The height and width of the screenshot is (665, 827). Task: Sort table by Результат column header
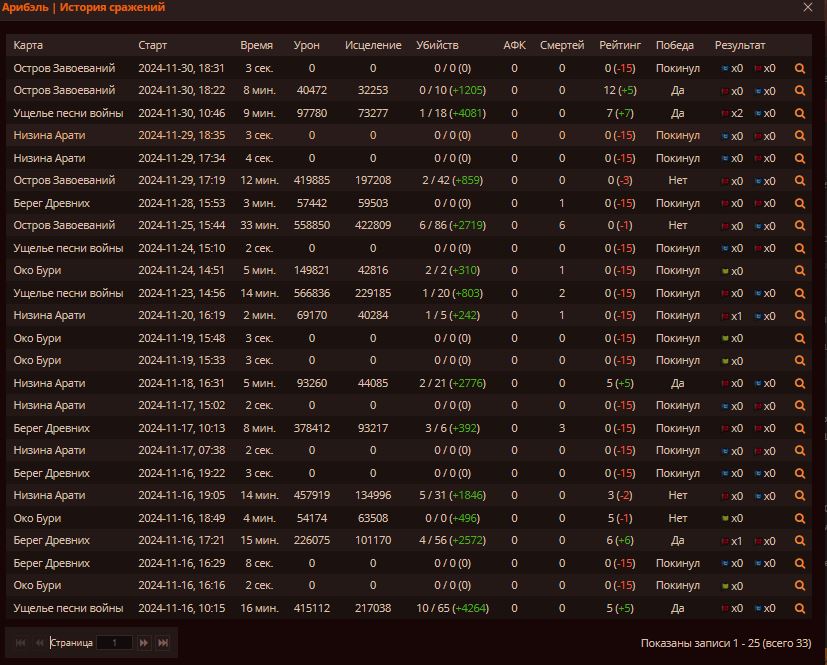740,45
